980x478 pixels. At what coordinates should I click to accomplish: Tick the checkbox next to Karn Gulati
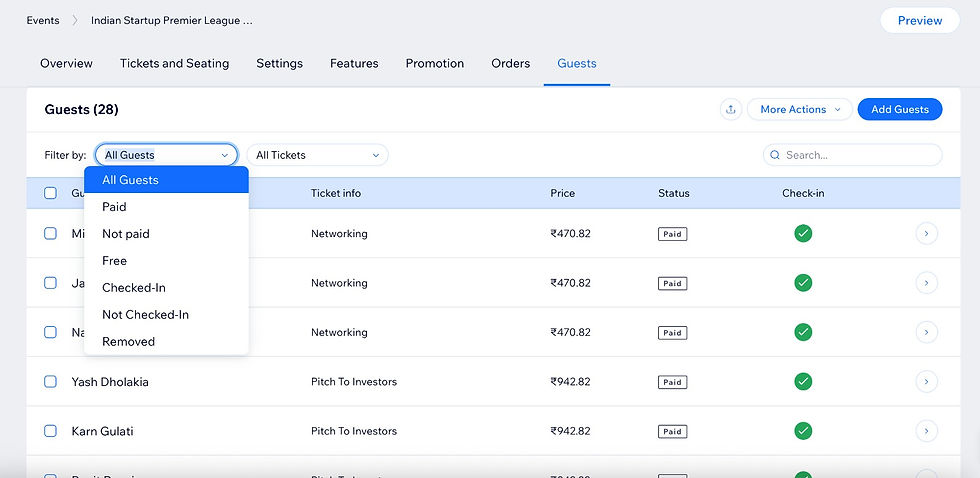coord(50,431)
